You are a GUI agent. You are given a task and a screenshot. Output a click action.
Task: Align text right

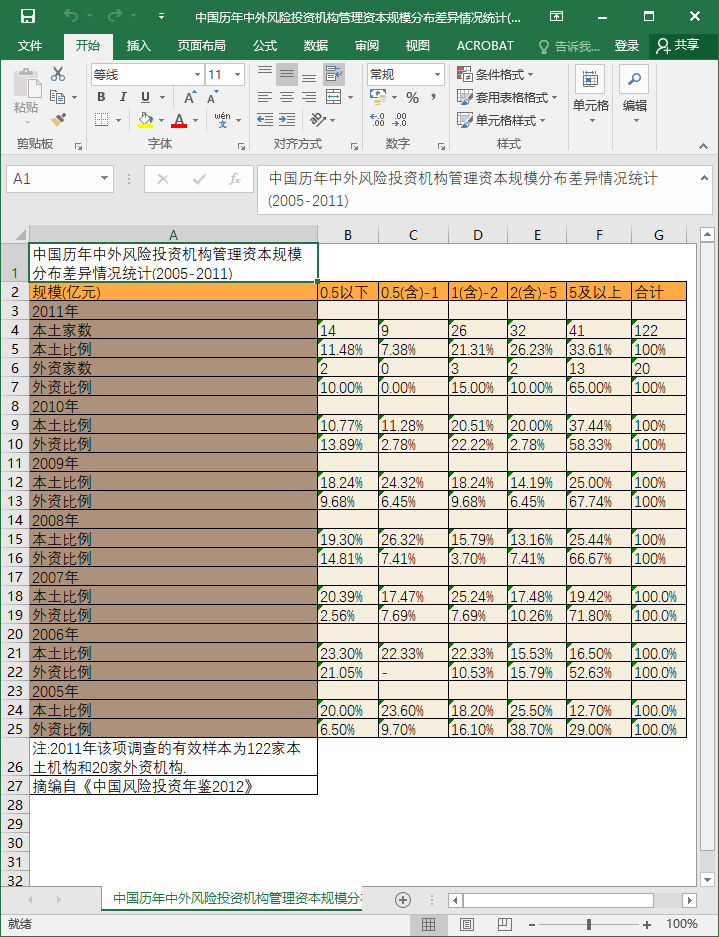309,97
